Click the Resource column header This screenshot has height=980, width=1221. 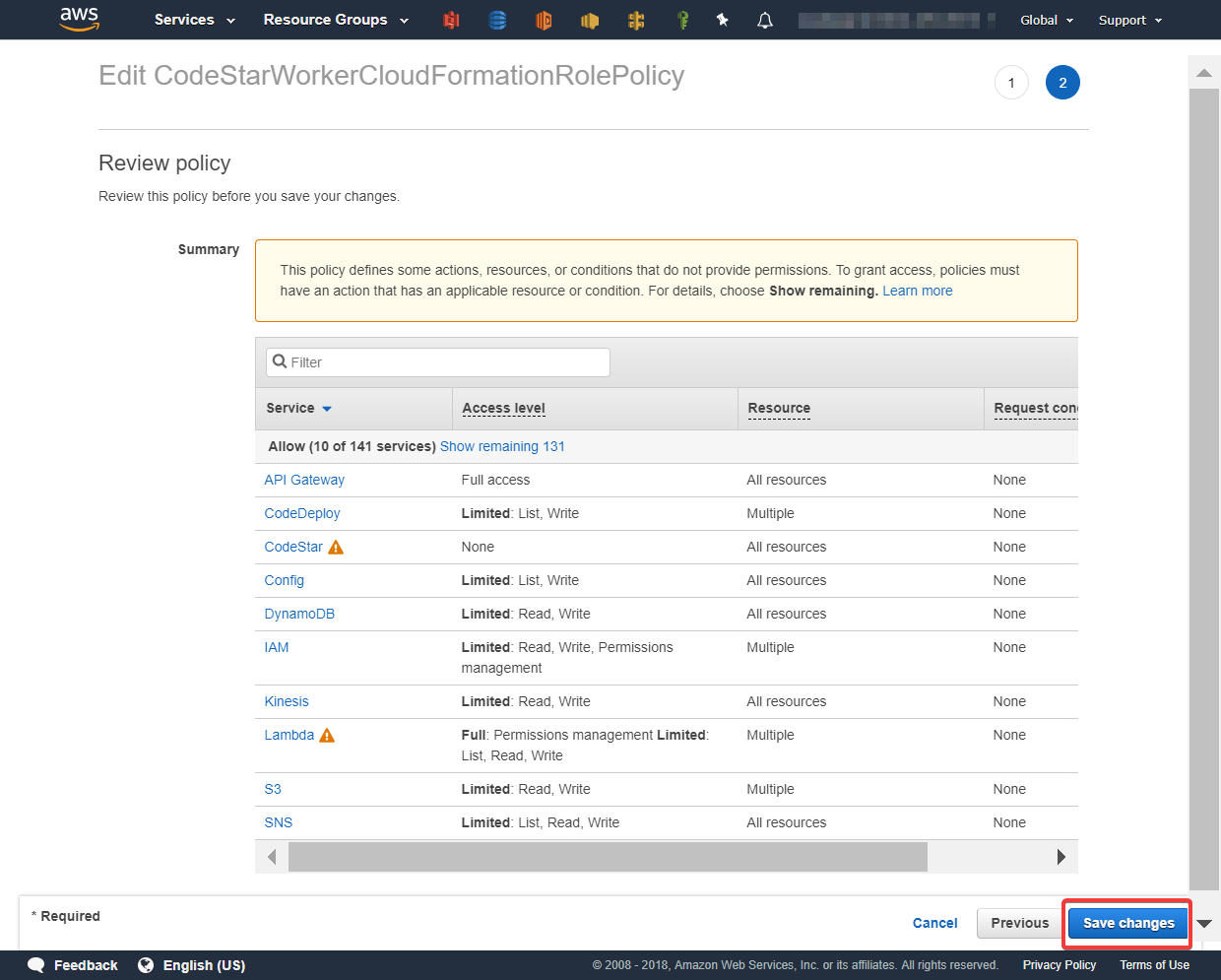click(779, 408)
